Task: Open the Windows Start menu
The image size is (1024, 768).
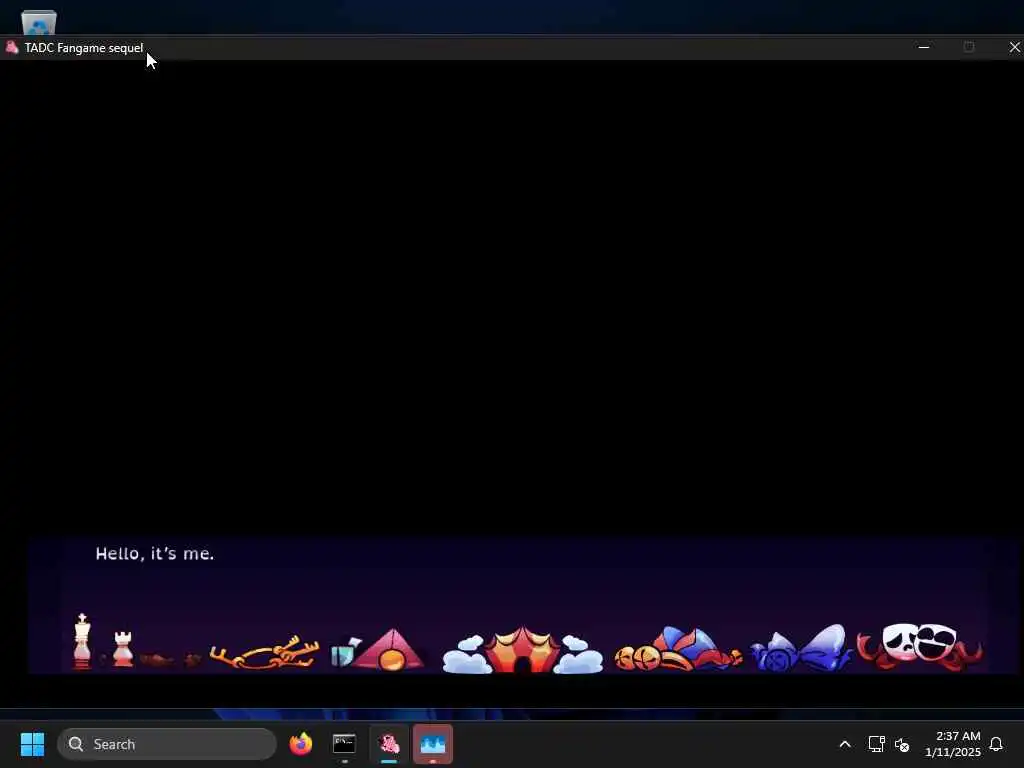Action: click(32, 744)
